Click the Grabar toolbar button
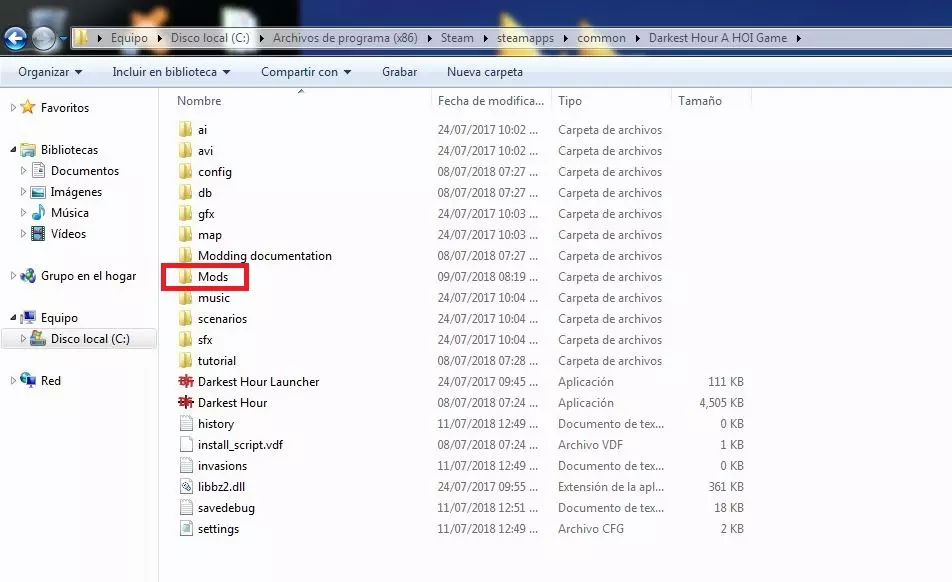 click(x=400, y=72)
